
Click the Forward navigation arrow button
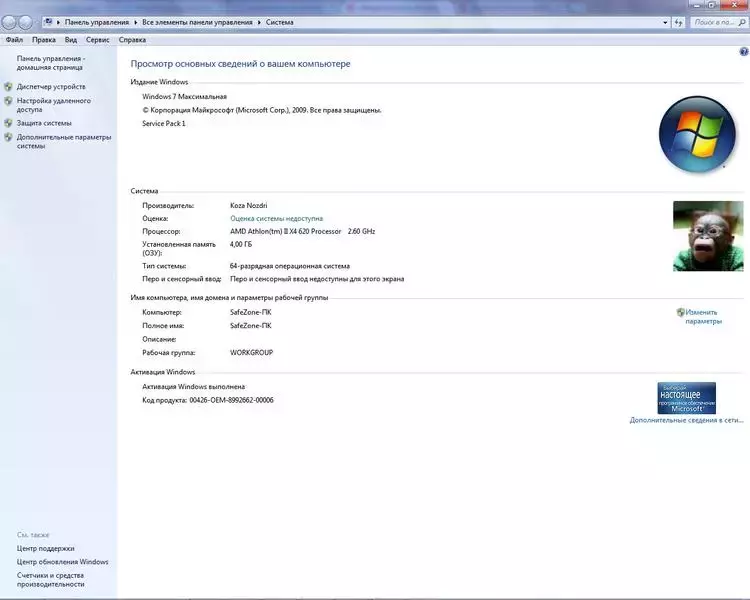25,22
